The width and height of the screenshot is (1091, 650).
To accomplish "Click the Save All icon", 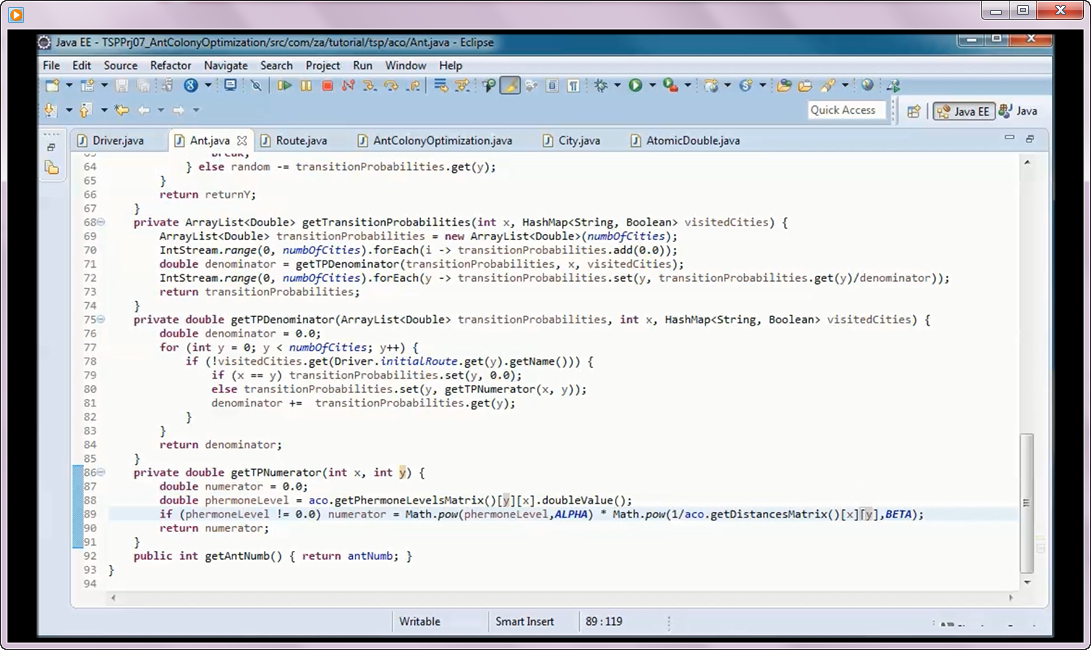I will pyautogui.click(x=144, y=88).
